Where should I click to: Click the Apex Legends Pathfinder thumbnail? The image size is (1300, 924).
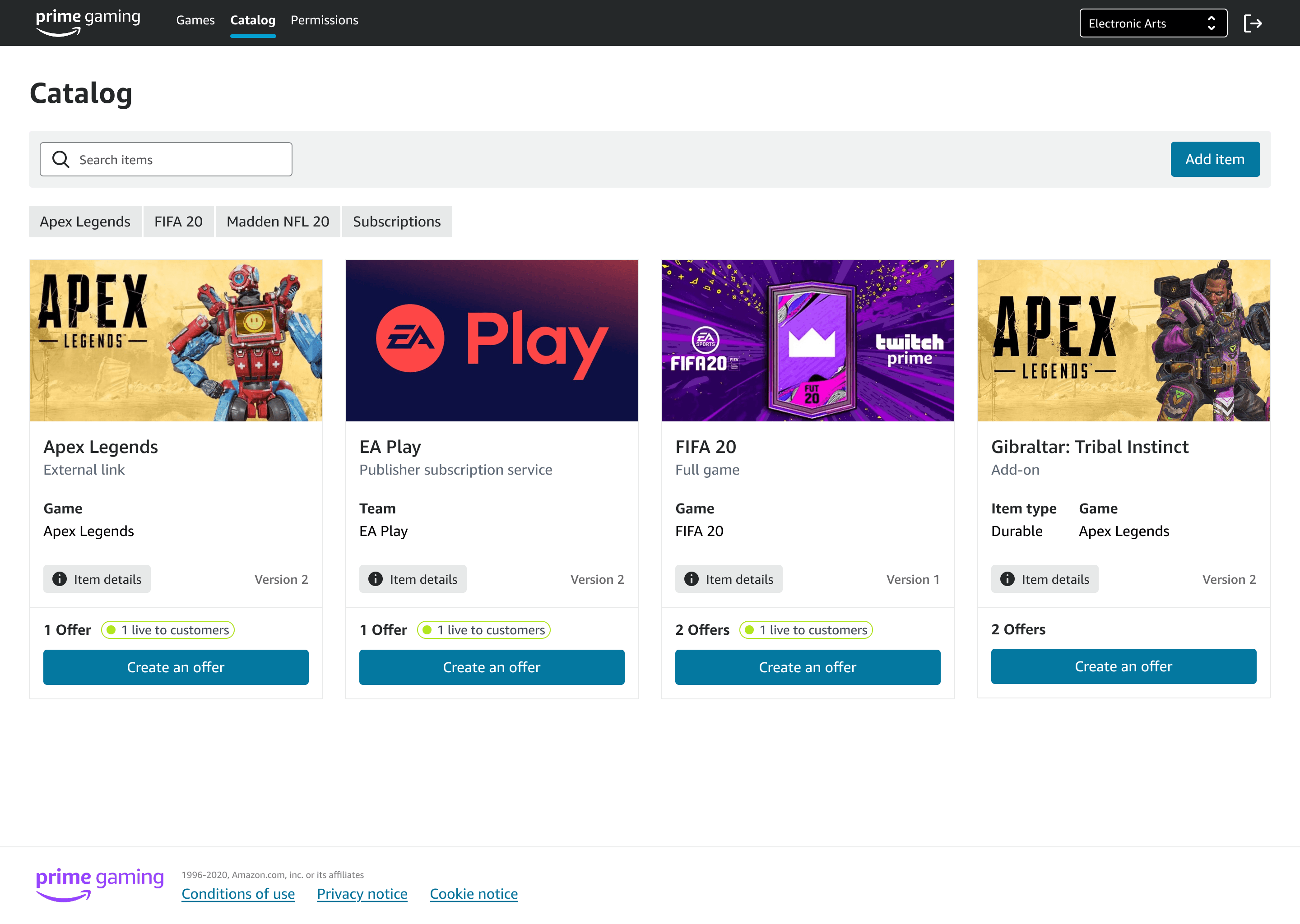(176, 340)
